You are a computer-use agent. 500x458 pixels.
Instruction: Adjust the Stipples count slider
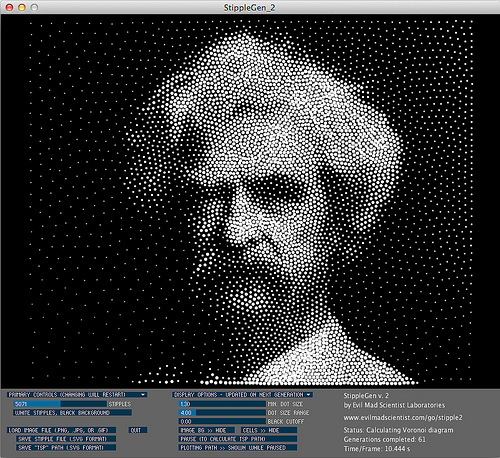coord(60,404)
